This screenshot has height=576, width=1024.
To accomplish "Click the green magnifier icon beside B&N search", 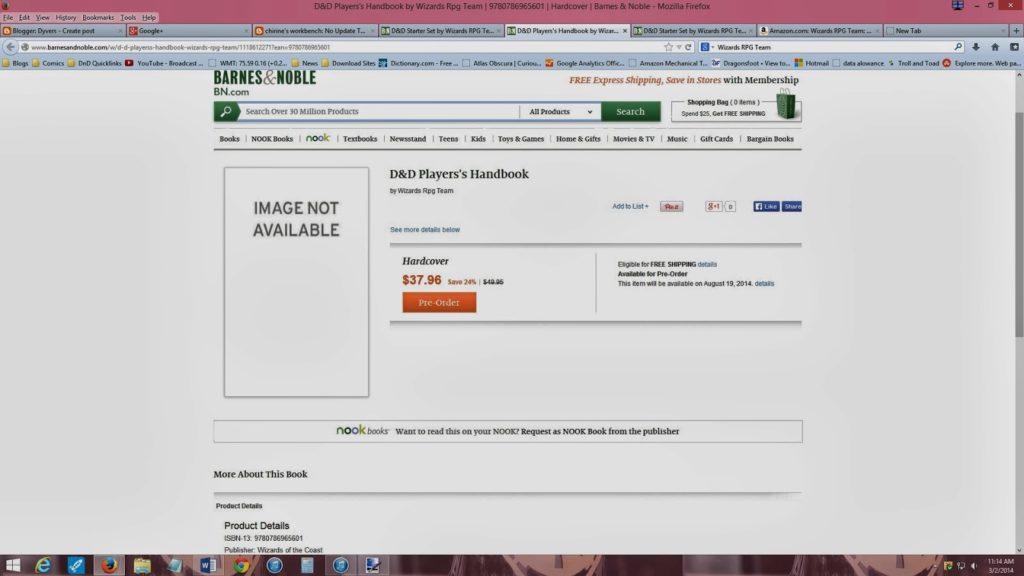I will (226, 112).
